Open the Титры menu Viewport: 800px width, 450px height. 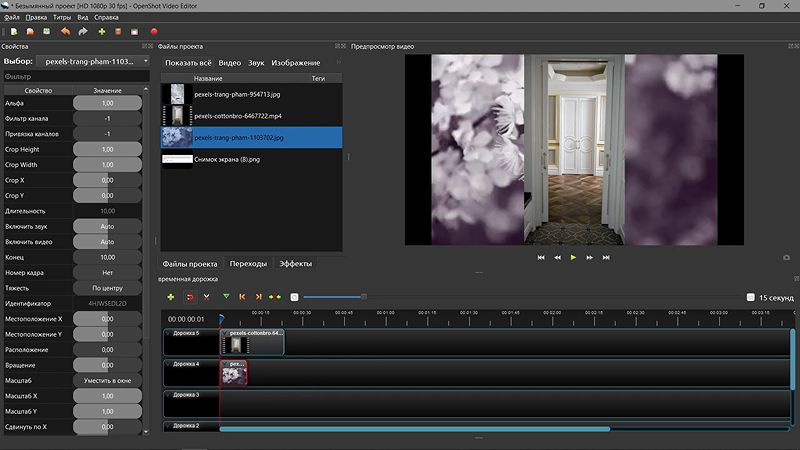(62, 17)
